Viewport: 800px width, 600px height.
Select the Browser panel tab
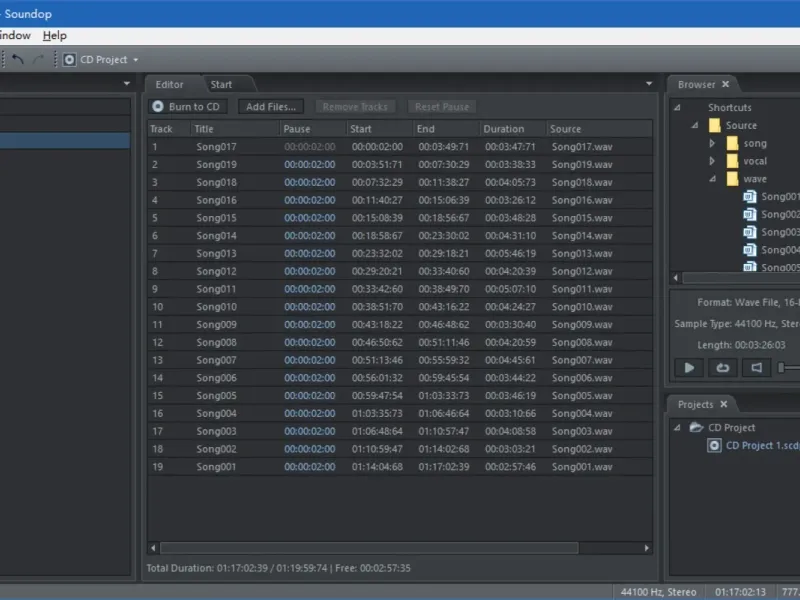point(696,84)
